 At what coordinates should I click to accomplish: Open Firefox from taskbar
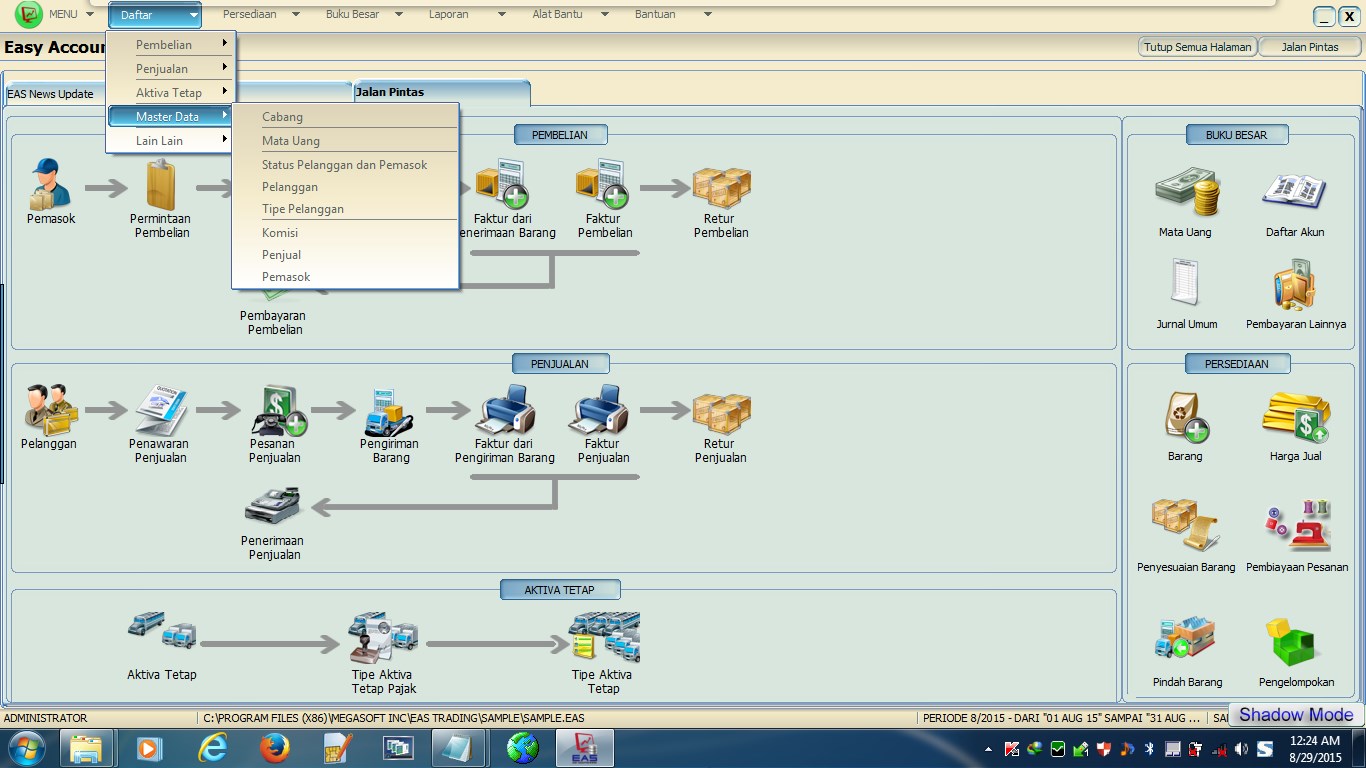coord(274,748)
